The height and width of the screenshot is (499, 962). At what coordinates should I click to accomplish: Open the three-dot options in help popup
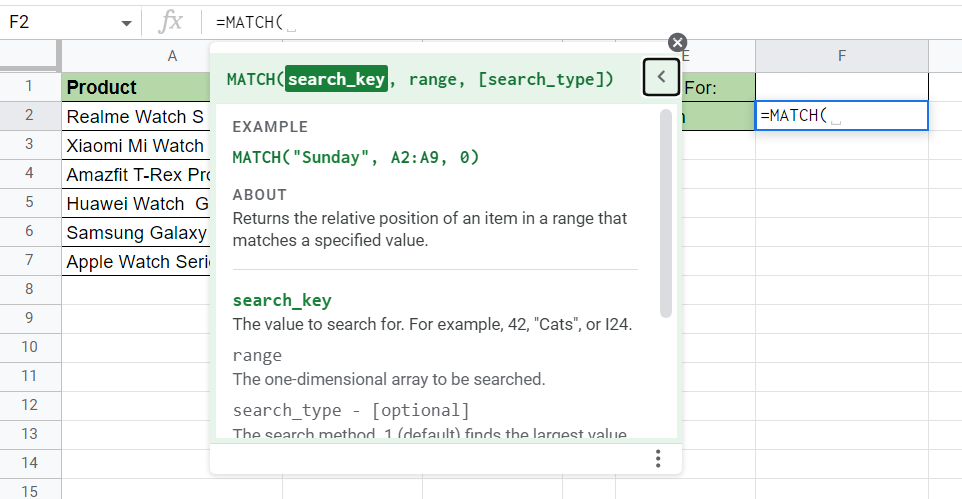click(658, 458)
